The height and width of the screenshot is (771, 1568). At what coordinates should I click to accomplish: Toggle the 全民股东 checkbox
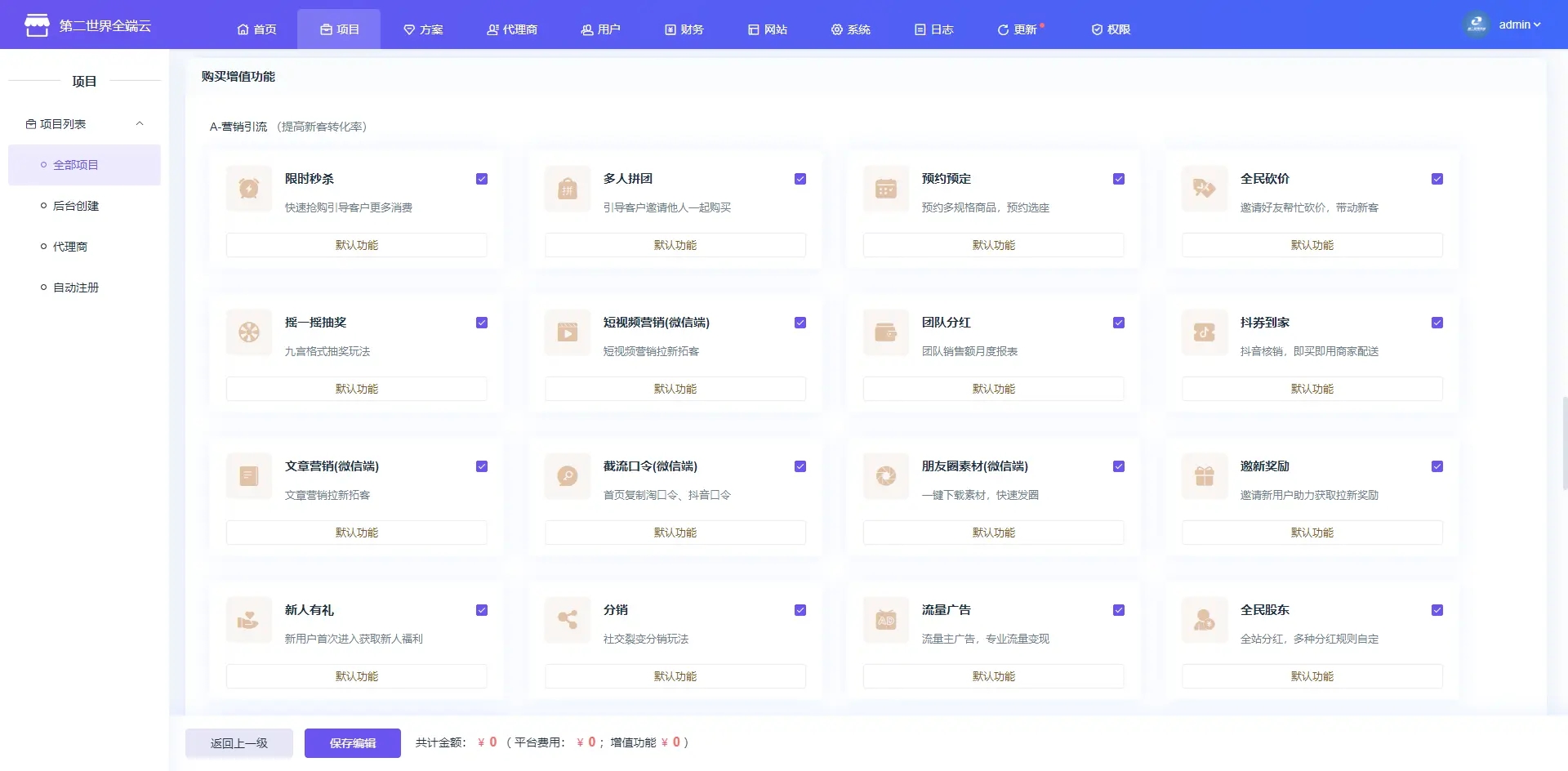point(1437,610)
